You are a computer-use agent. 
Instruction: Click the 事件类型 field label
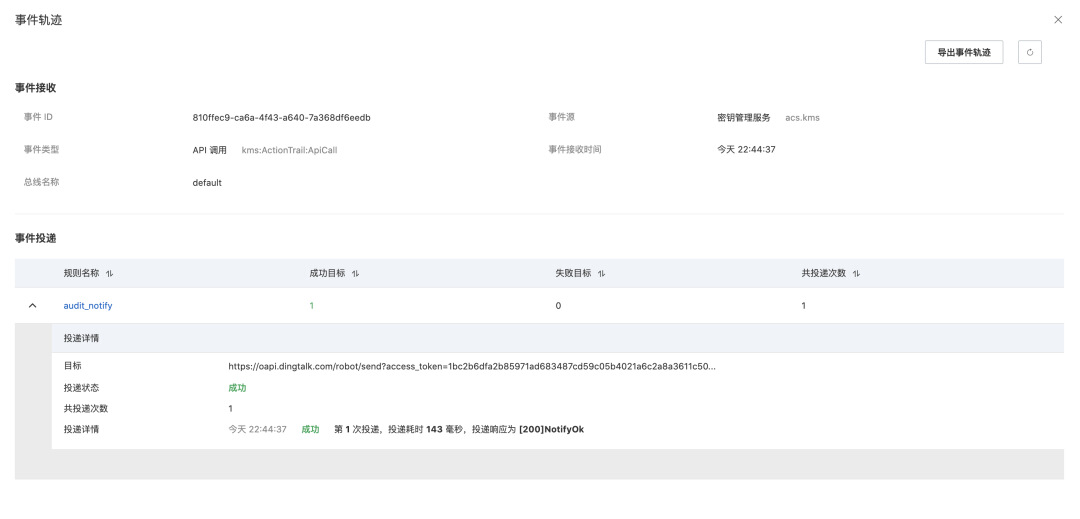click(x=41, y=149)
